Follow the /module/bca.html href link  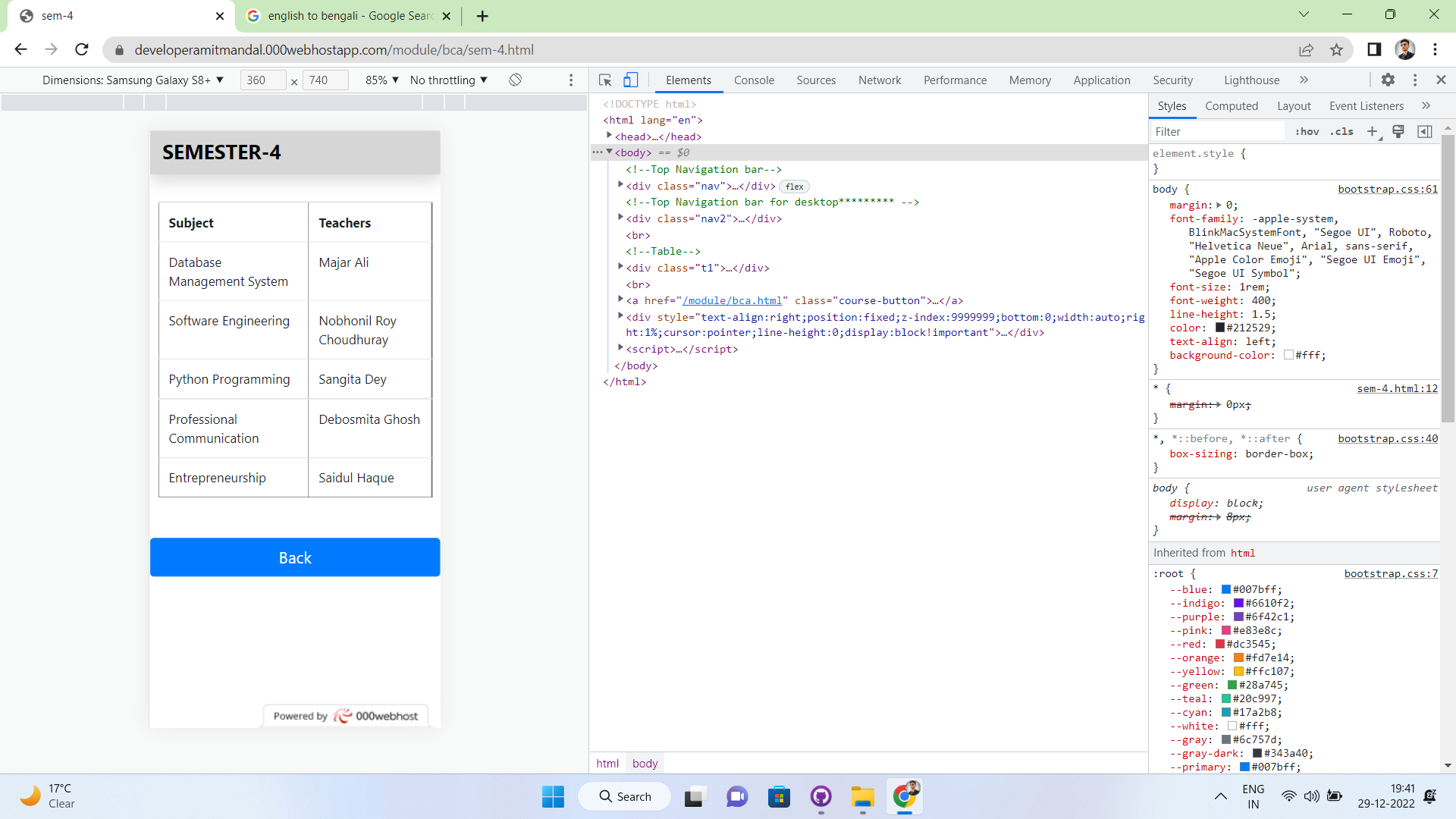pos(732,300)
